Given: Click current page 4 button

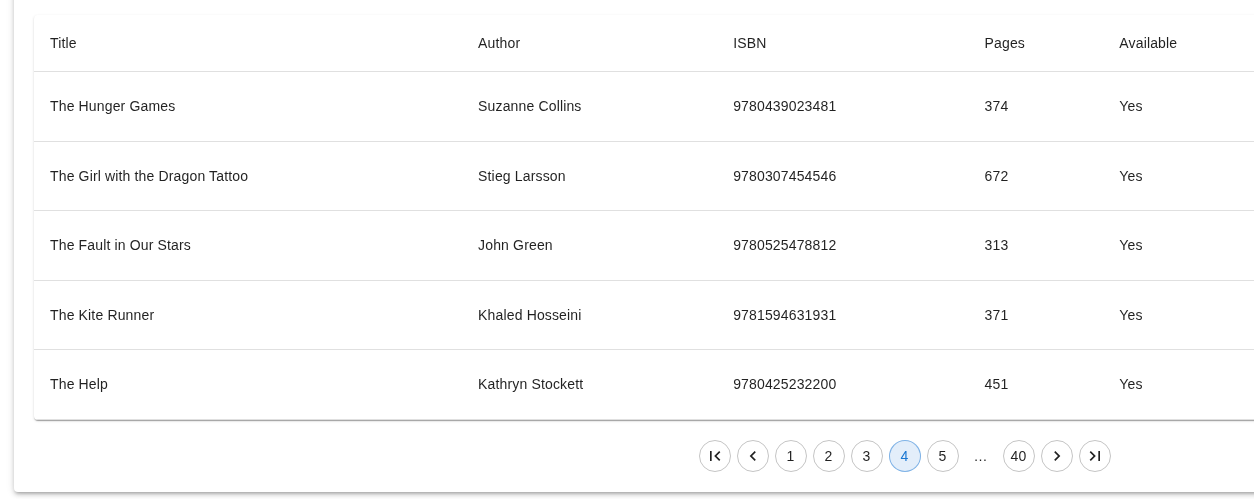Looking at the screenshot, I should coord(905,456).
